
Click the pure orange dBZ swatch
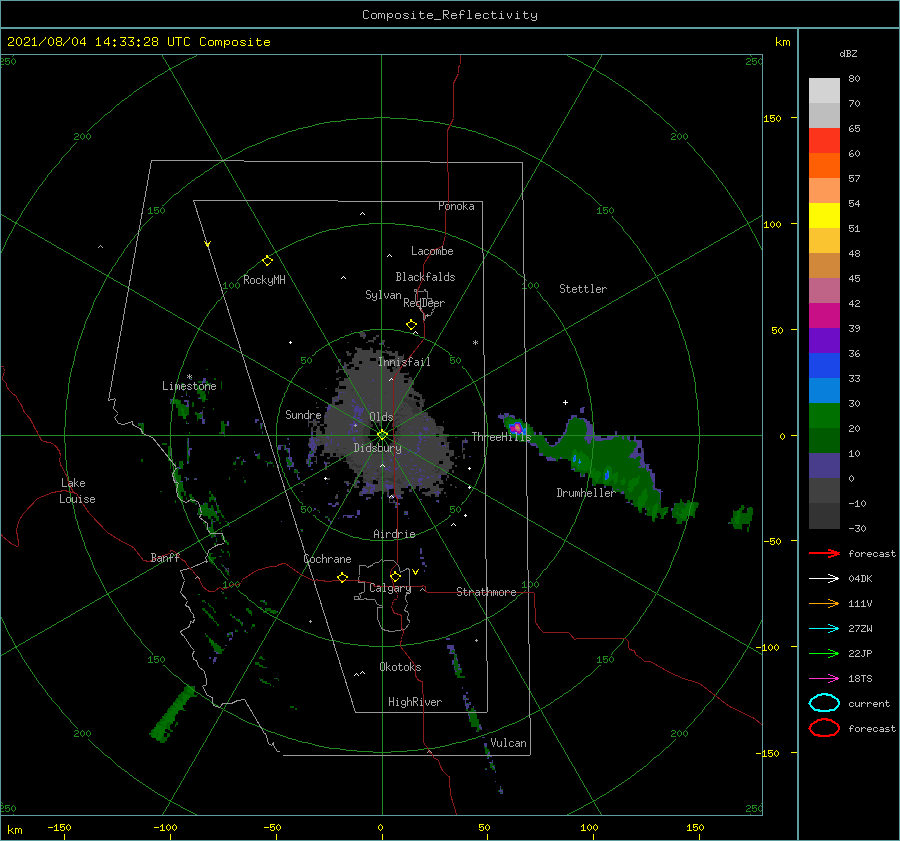pos(824,166)
